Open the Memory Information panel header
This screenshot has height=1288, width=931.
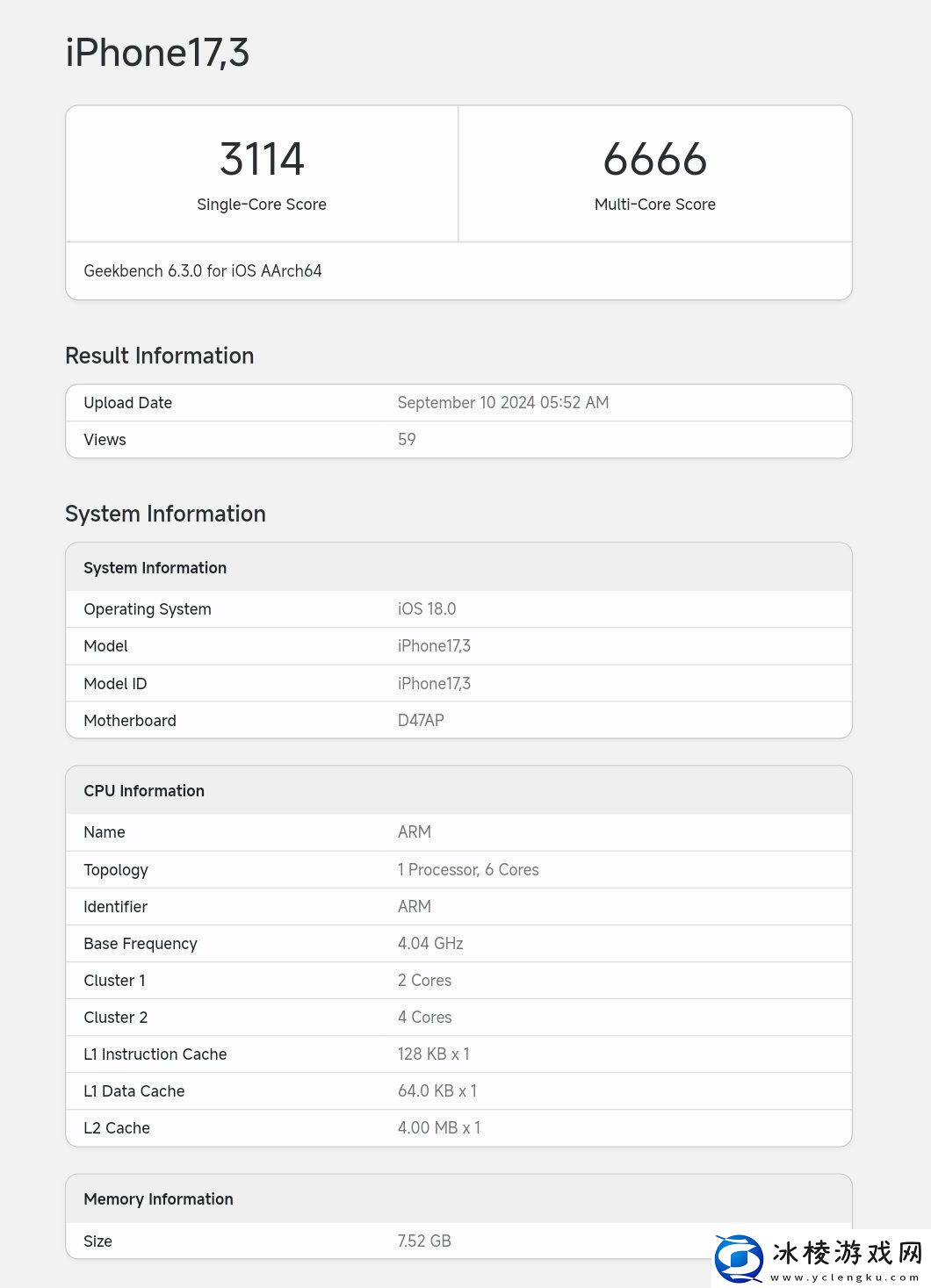point(158,1198)
